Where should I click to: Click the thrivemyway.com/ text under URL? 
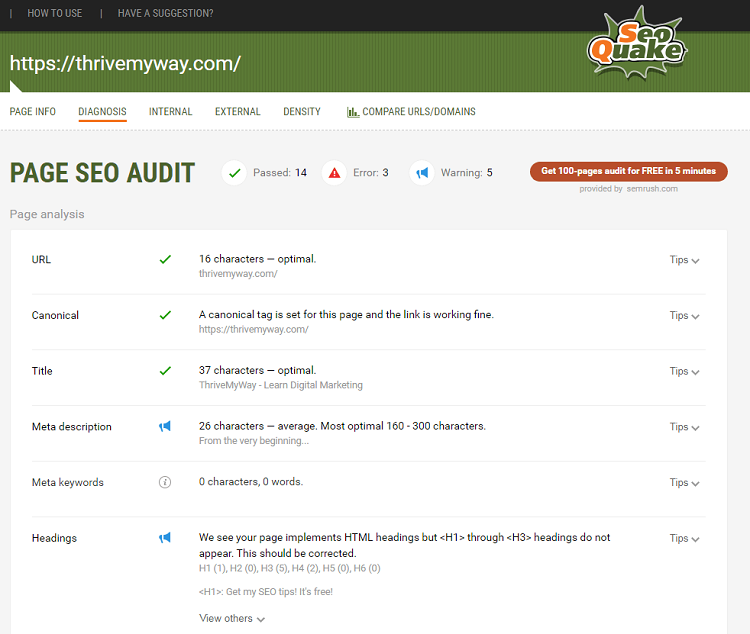pyautogui.click(x=238, y=274)
